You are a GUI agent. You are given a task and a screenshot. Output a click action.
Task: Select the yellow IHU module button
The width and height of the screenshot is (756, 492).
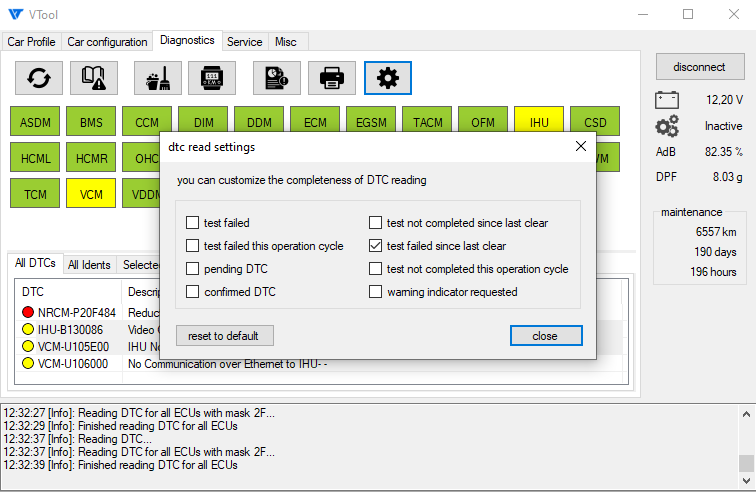pyautogui.click(x=539, y=123)
